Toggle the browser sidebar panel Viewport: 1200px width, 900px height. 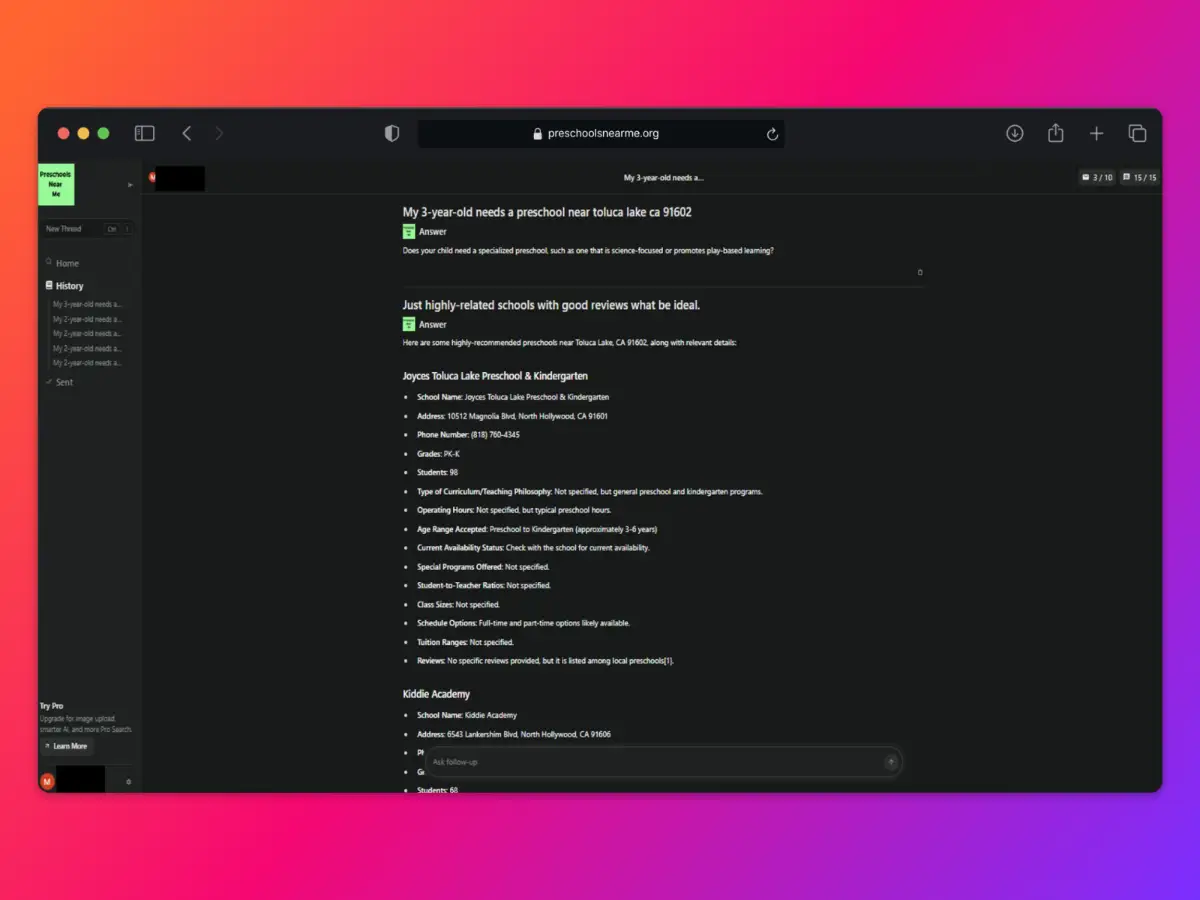[145, 133]
